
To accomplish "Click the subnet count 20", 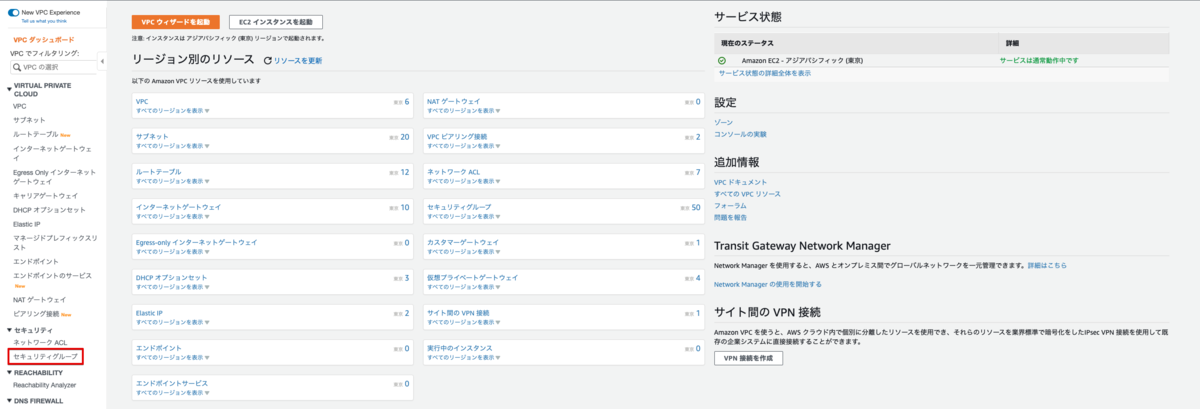I will [x=404, y=137].
